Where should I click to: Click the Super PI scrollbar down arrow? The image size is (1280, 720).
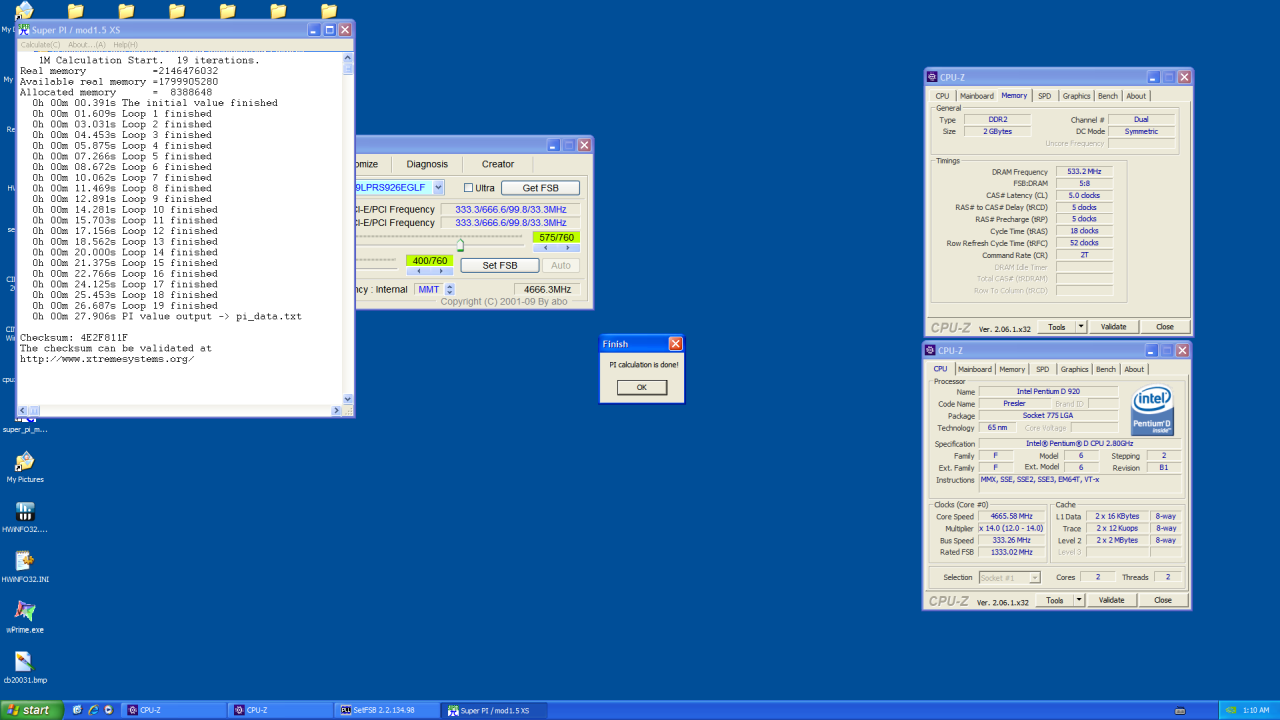(x=348, y=399)
